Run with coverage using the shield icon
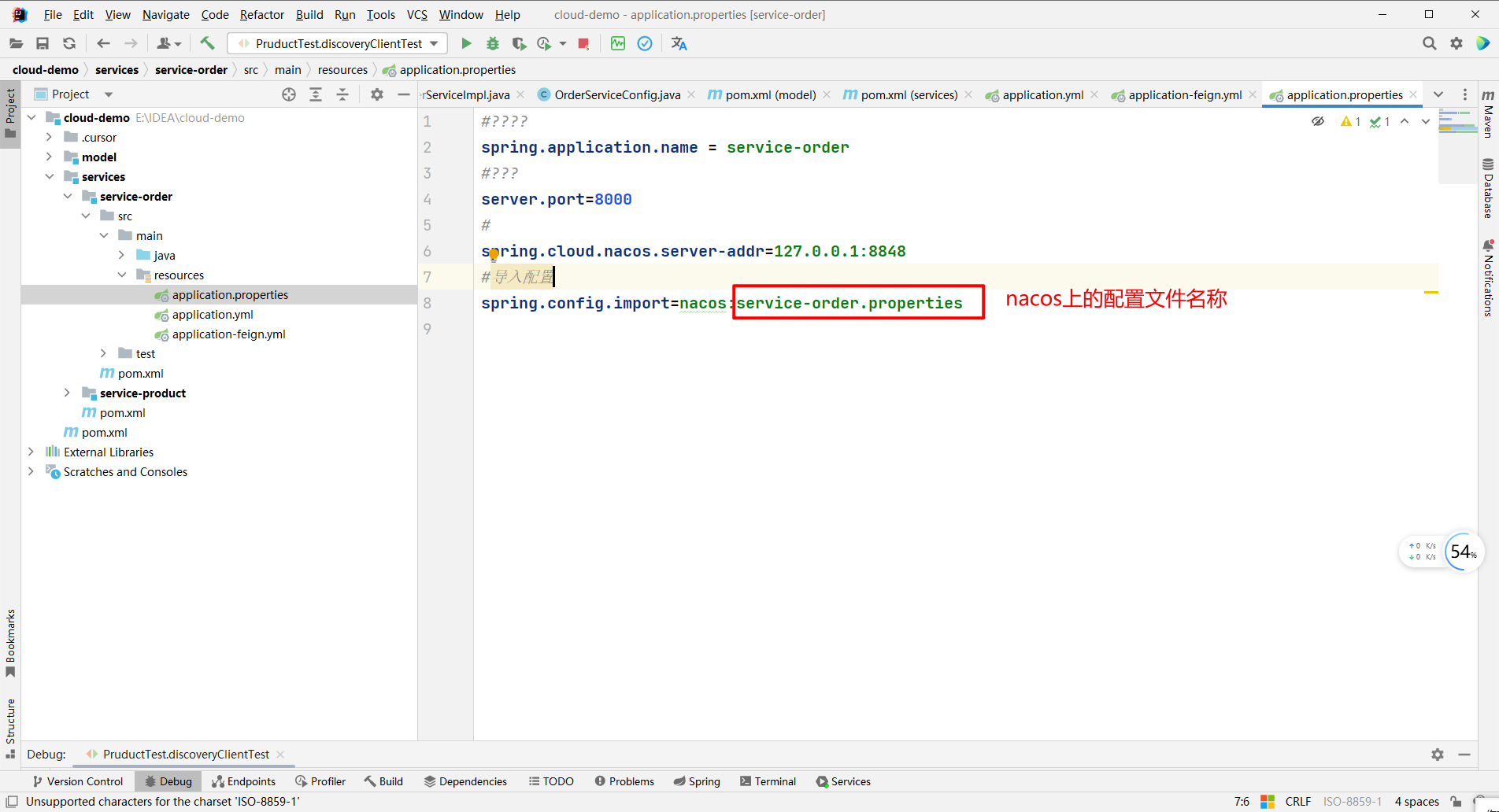Image resolution: width=1499 pixels, height=812 pixels. click(518, 44)
